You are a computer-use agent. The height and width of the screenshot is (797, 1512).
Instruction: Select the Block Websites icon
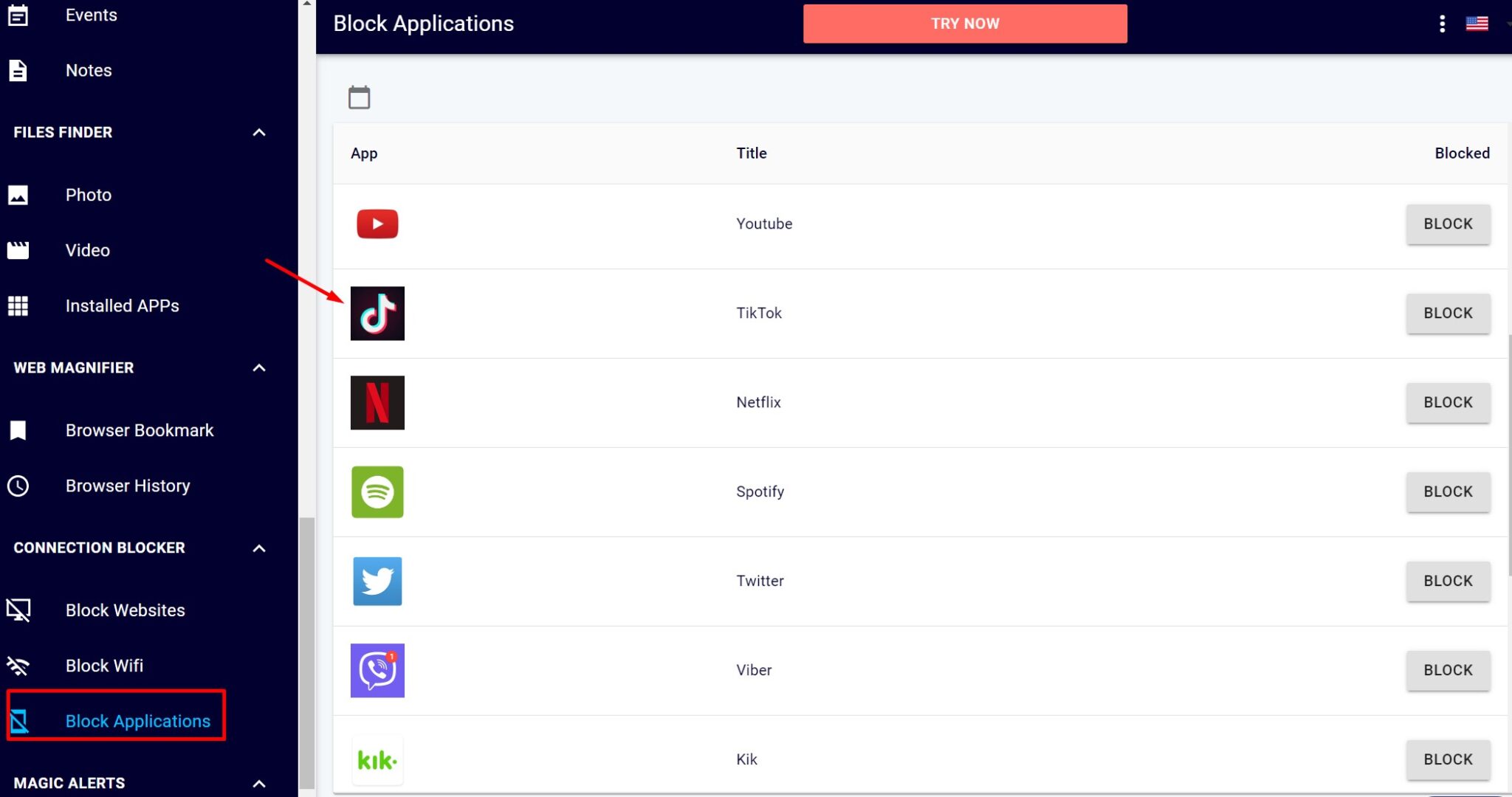pyautogui.click(x=18, y=610)
